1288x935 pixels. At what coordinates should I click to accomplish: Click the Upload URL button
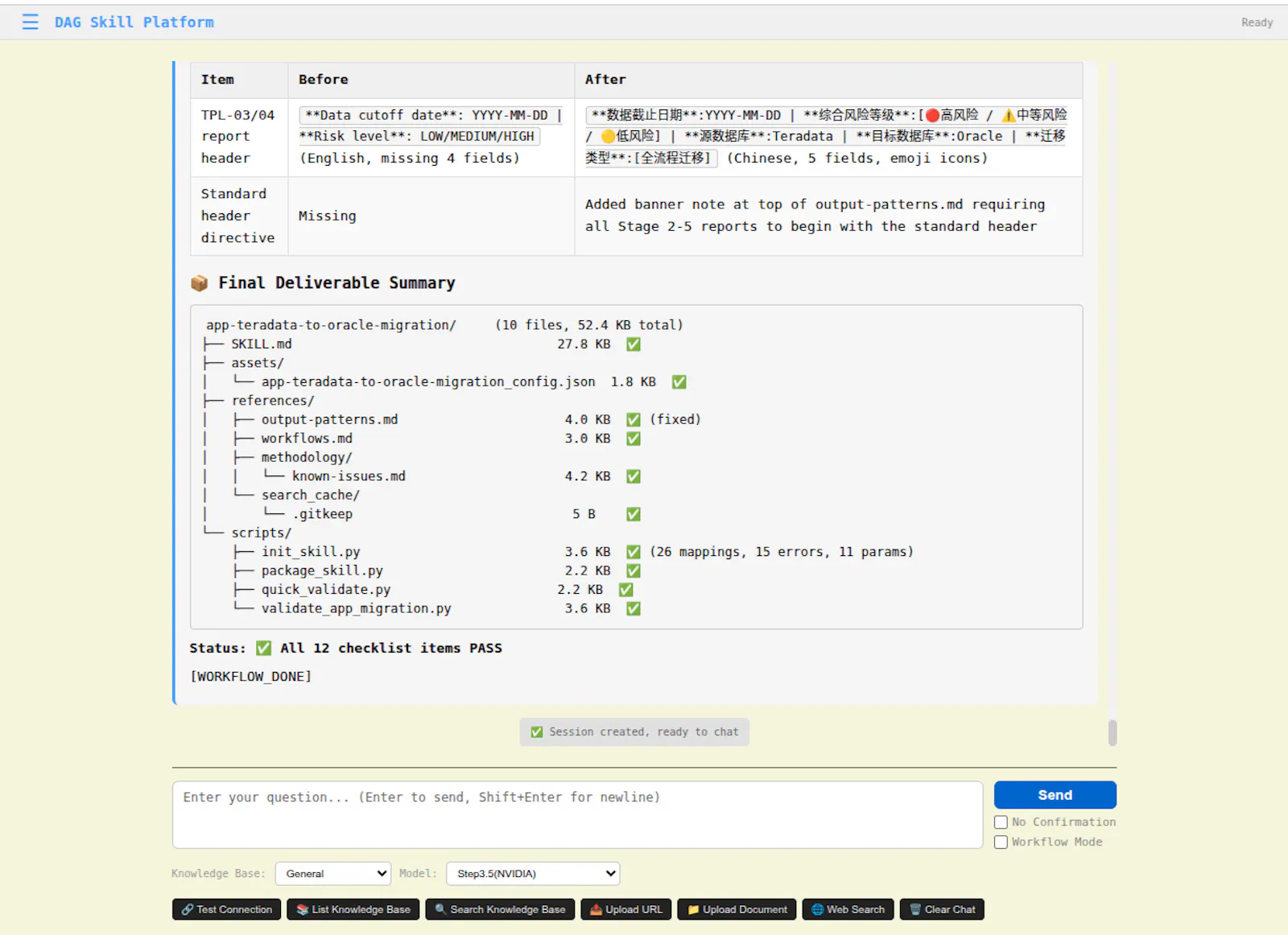click(625, 909)
